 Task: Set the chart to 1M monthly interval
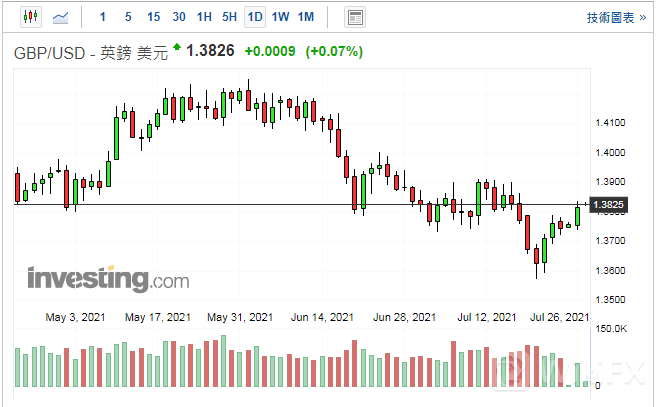306,17
